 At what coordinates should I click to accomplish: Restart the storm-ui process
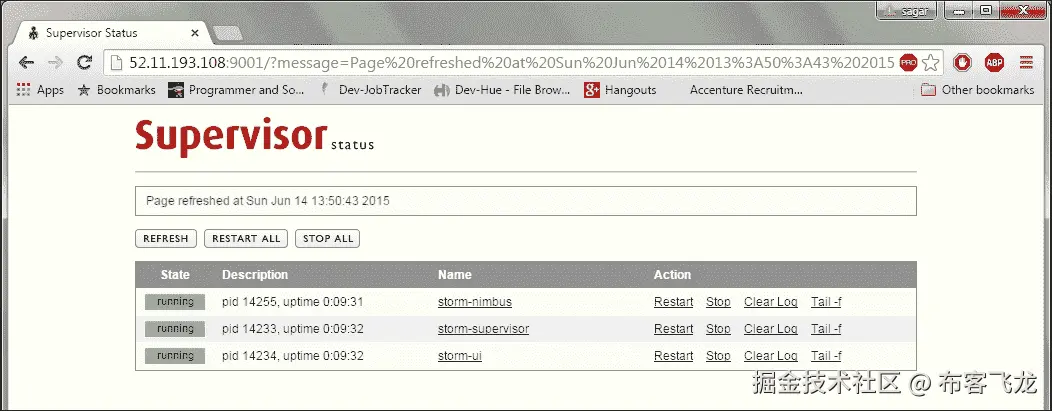(x=674, y=356)
